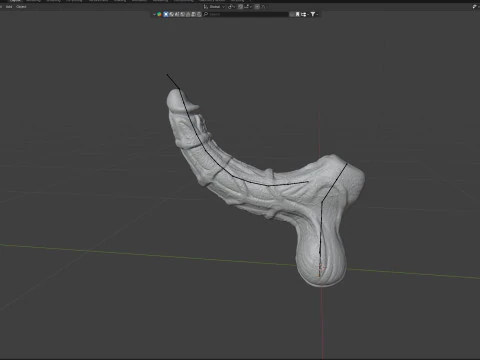Open the proportional falloff dropdown
The image size is (480, 360).
click(x=264, y=7)
